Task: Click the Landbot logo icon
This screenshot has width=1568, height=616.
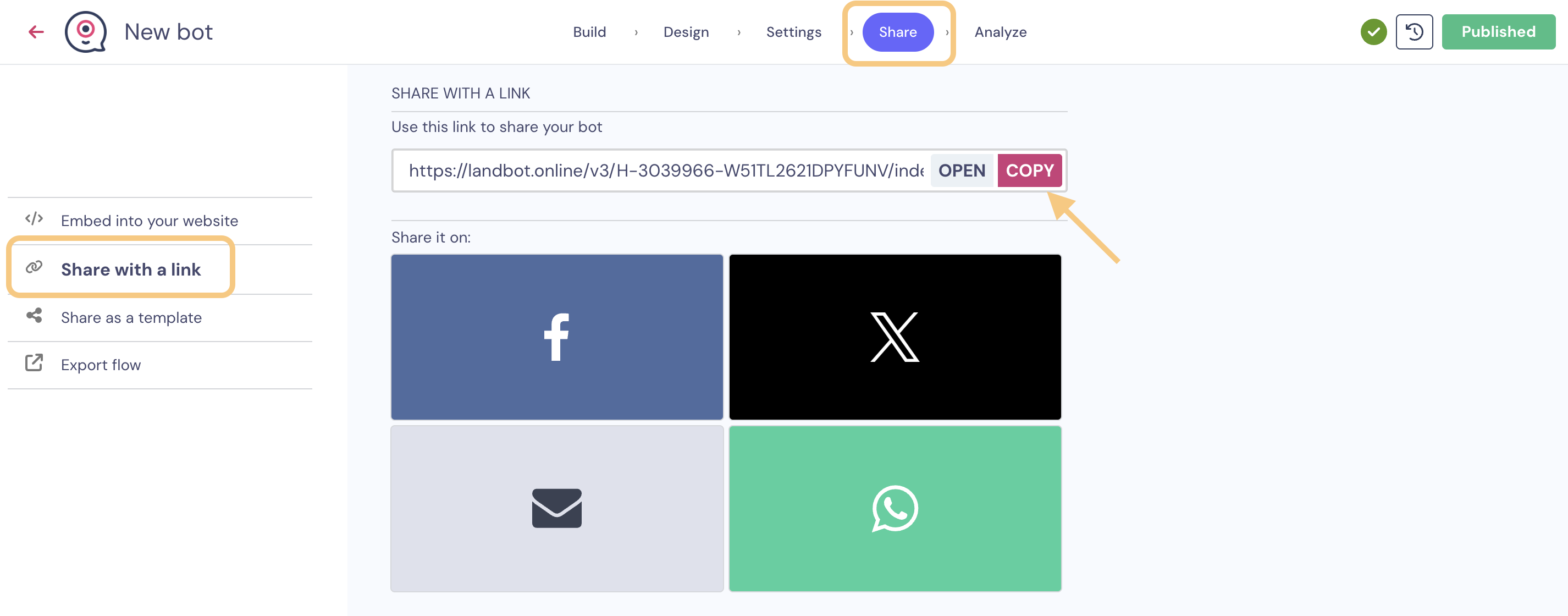Action: (86, 32)
